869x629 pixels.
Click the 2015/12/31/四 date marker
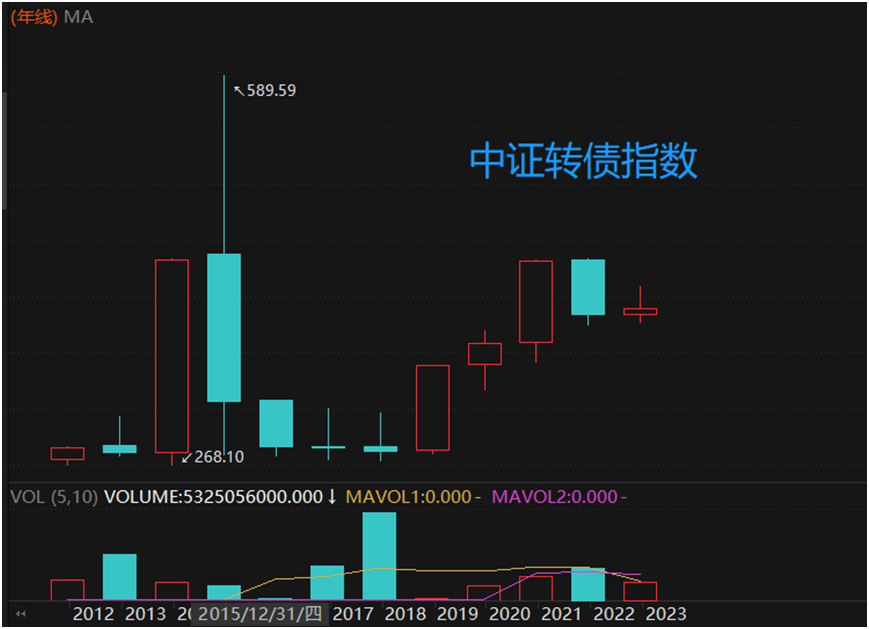(x=260, y=614)
